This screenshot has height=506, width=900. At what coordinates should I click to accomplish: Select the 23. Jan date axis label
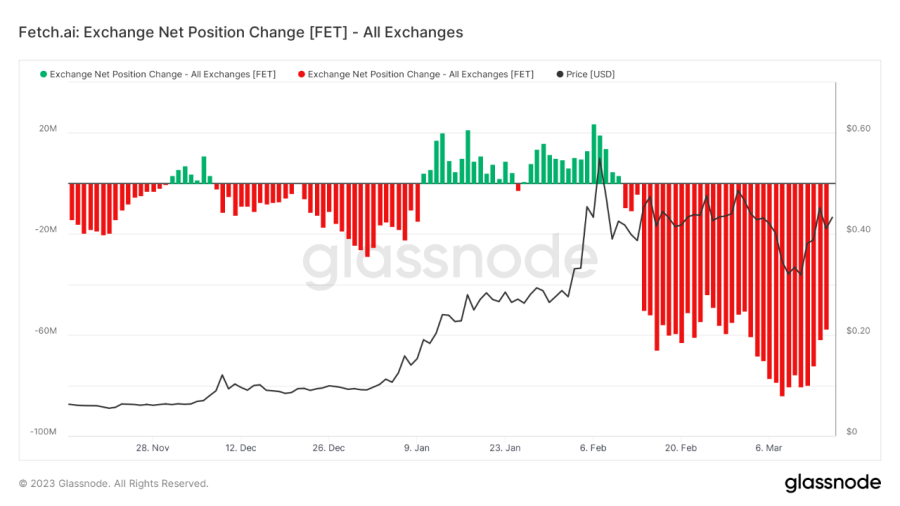pos(505,447)
